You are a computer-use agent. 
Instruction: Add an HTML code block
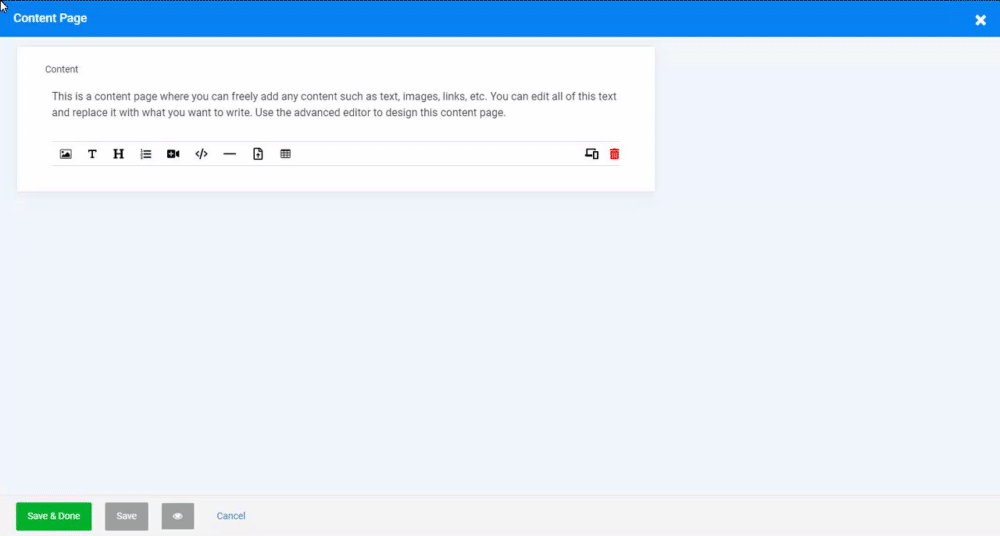(x=202, y=154)
